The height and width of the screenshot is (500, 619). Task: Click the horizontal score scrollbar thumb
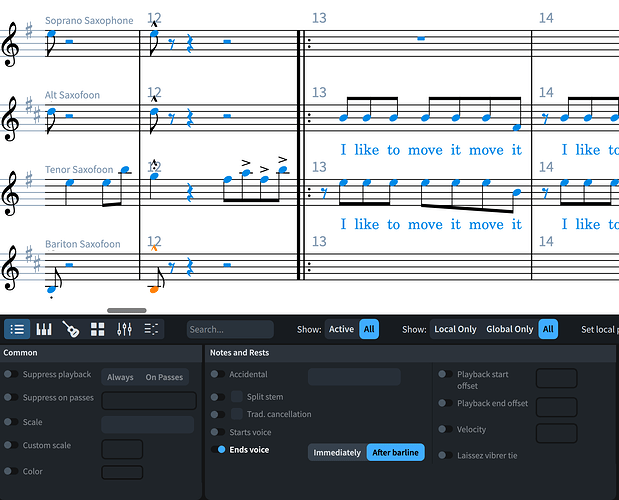click(x=127, y=310)
